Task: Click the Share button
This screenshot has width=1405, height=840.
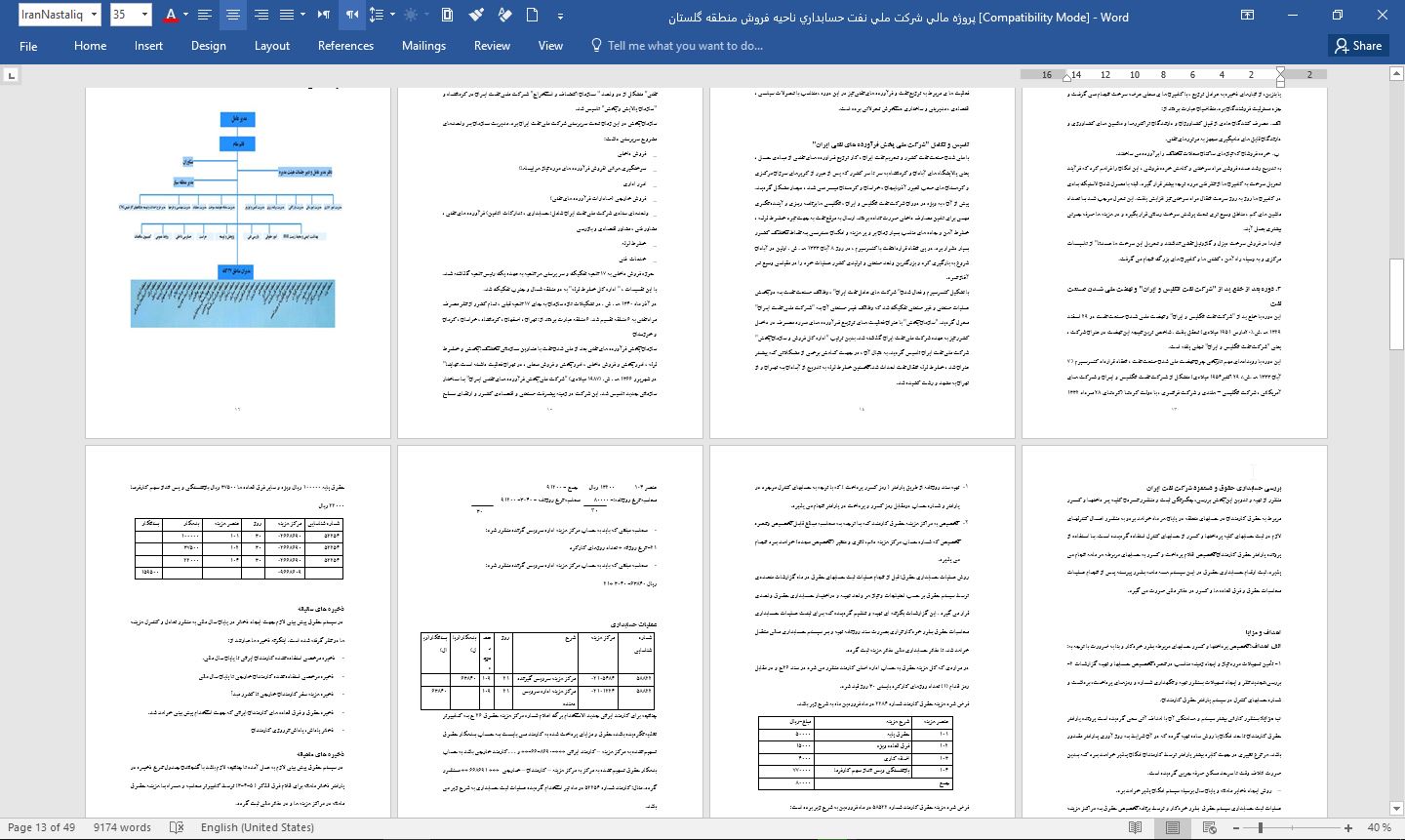Action: [x=1357, y=46]
